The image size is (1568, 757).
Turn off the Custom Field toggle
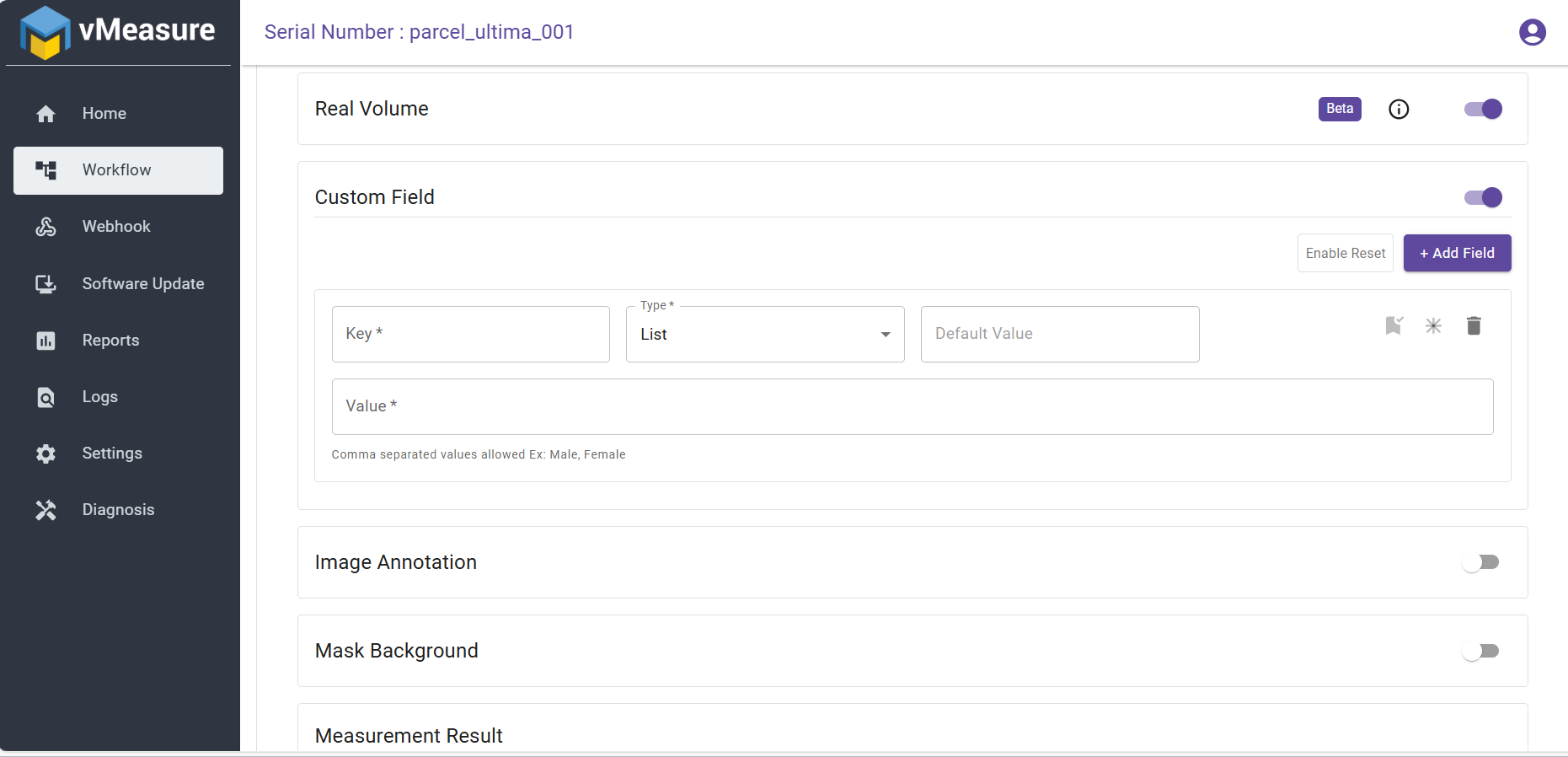coord(1483,197)
